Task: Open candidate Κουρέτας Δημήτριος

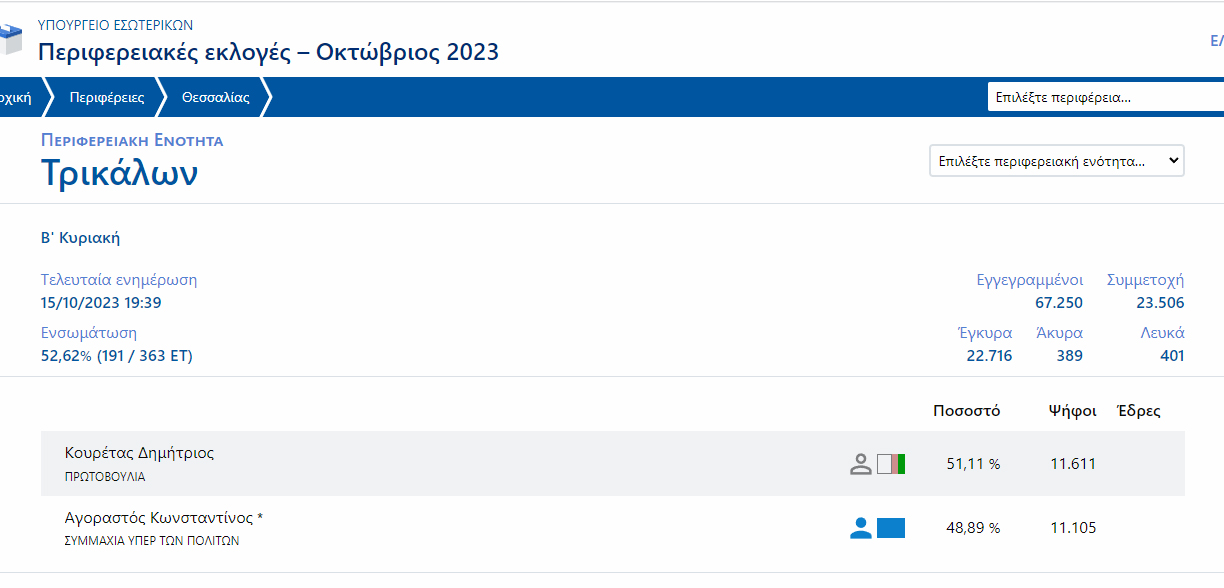Action: pyautogui.click(x=139, y=453)
